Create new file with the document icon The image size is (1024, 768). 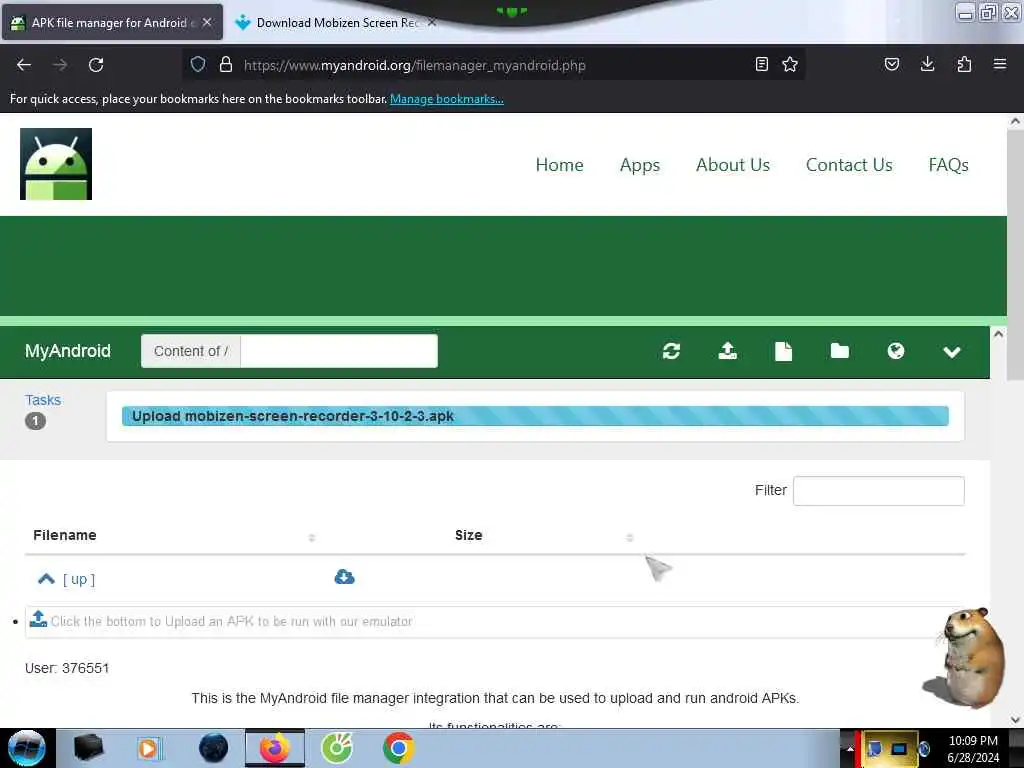click(x=783, y=351)
